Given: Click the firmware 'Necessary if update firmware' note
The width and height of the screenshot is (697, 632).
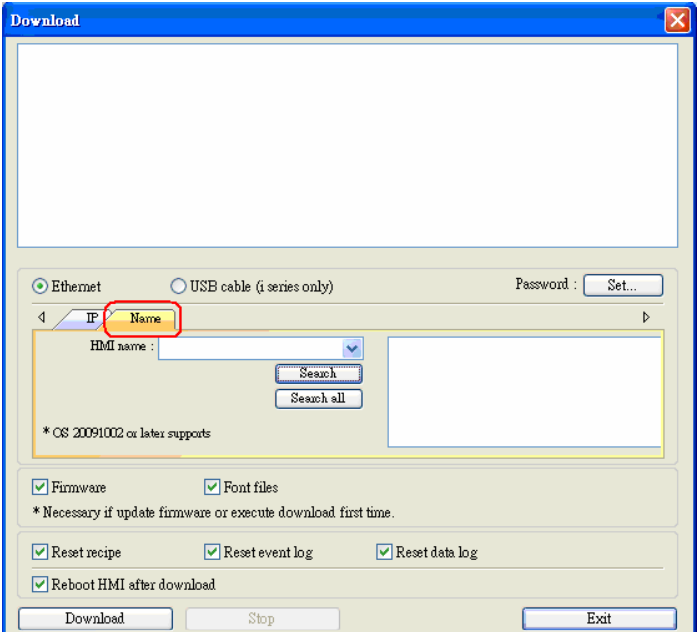Looking at the screenshot, I should click(213, 512).
